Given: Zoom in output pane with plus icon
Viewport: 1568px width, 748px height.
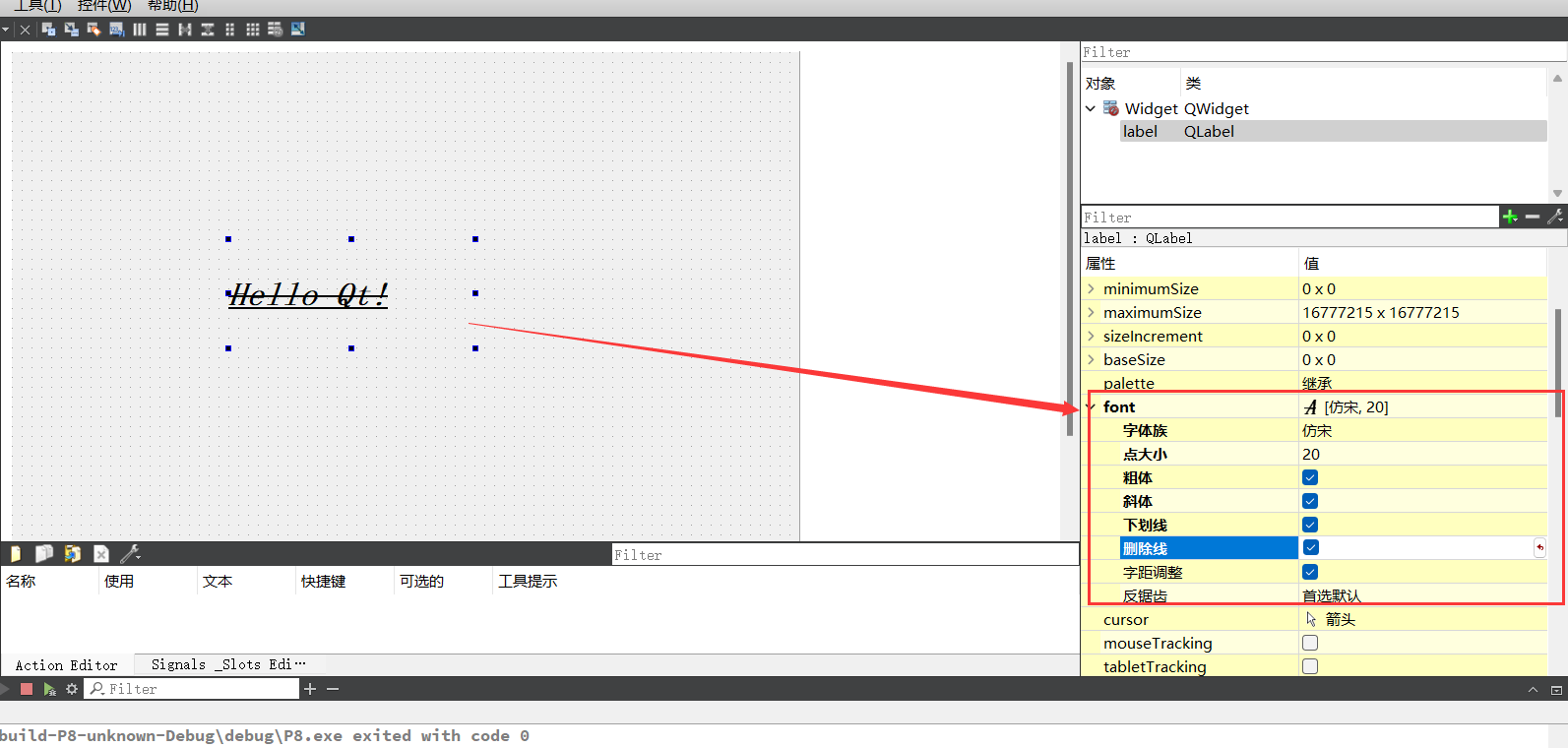Looking at the screenshot, I should click(310, 689).
